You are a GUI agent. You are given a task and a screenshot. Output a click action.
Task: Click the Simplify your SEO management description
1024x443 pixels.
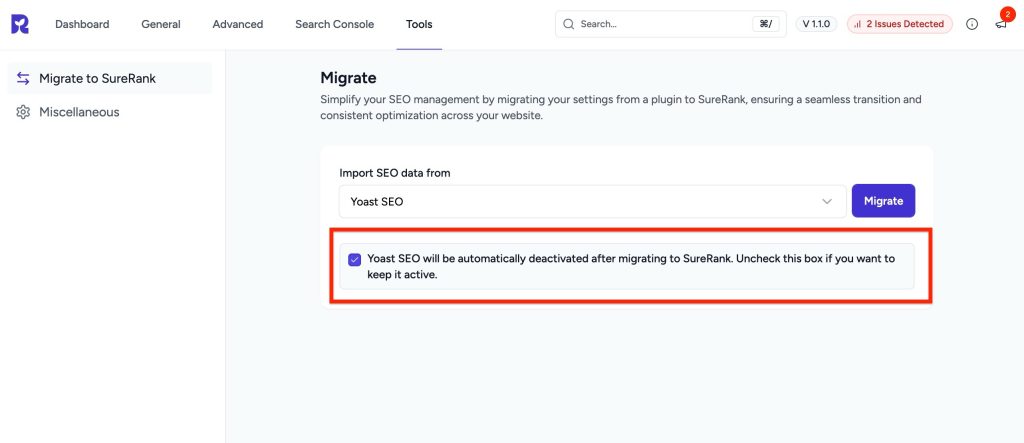[x=620, y=108]
